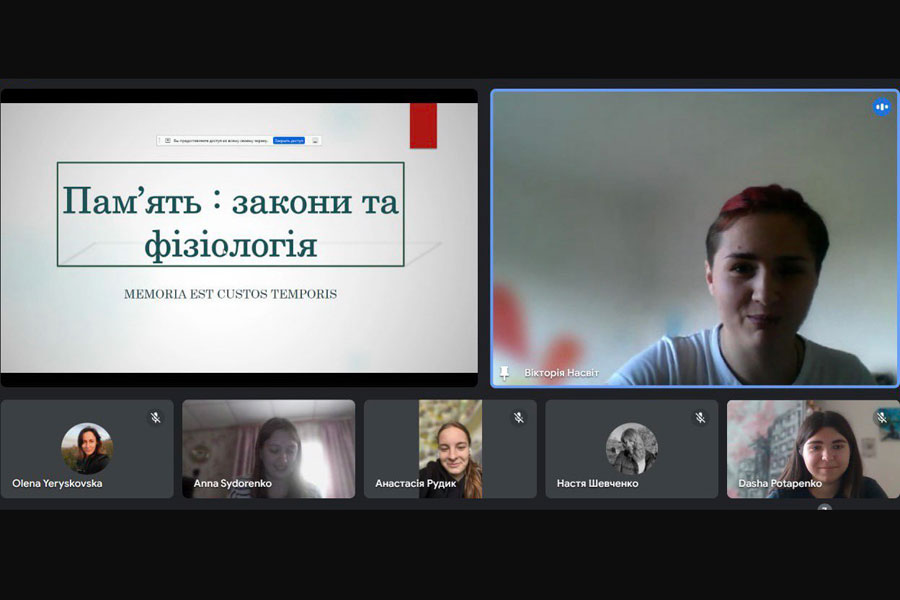This screenshot has width=900, height=600.
Task: Open Dasha Potapenko's video tile
Action: tap(813, 449)
